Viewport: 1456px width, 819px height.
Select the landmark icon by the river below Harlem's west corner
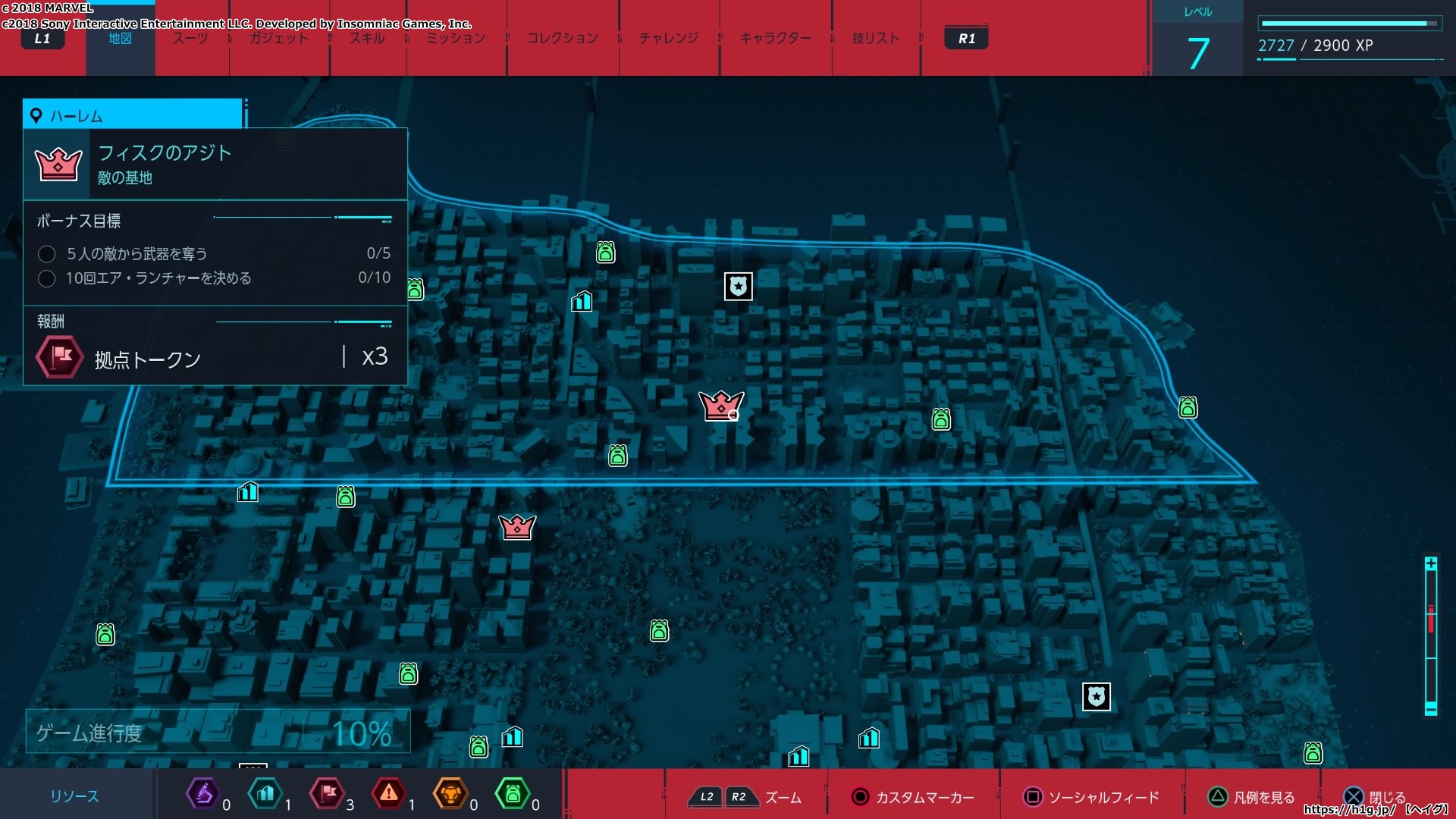tap(248, 492)
